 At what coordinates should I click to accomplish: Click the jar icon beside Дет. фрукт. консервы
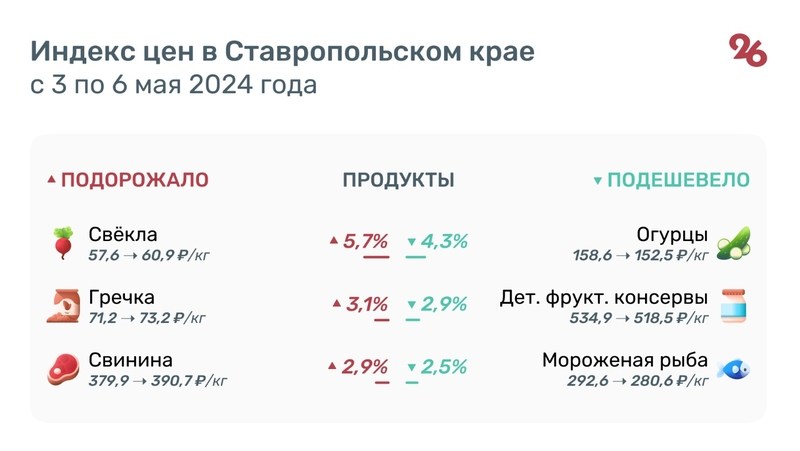[x=734, y=306]
